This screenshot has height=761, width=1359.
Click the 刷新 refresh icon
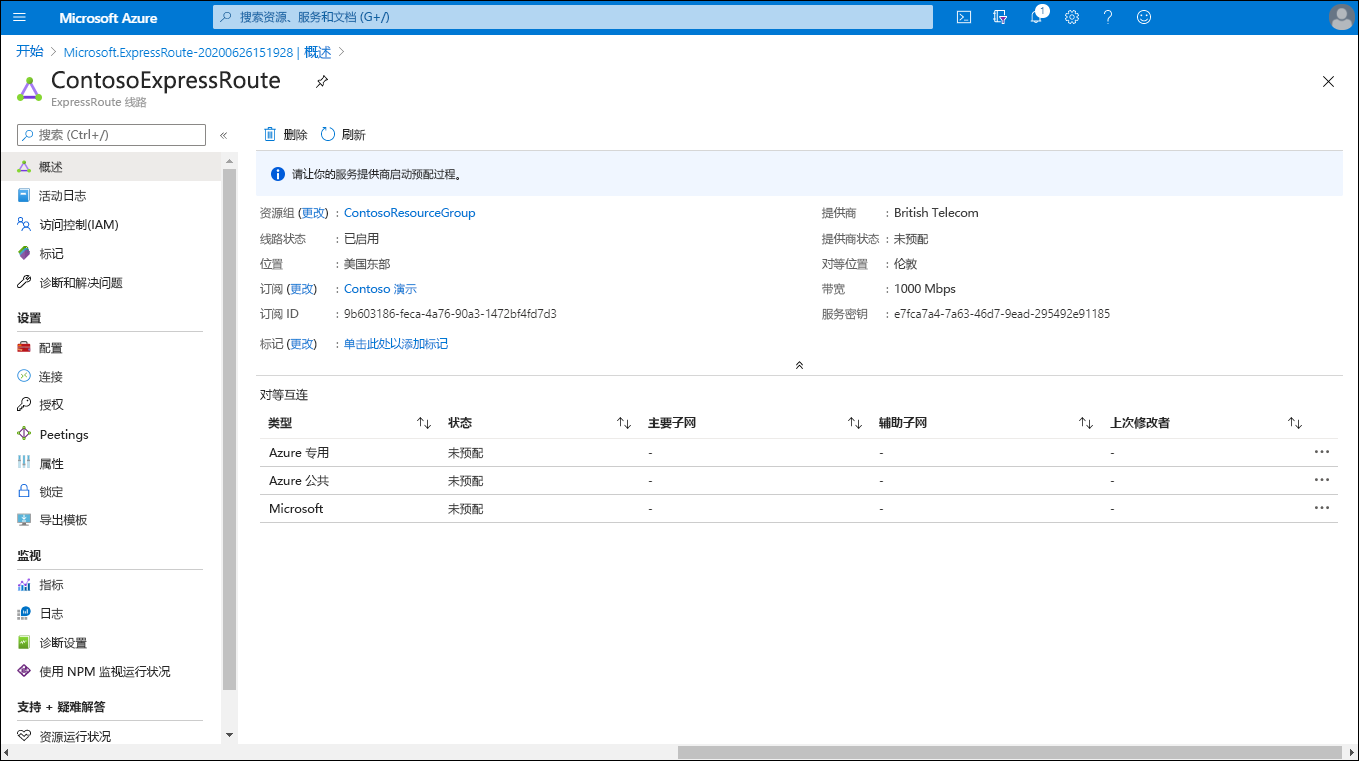click(x=328, y=134)
